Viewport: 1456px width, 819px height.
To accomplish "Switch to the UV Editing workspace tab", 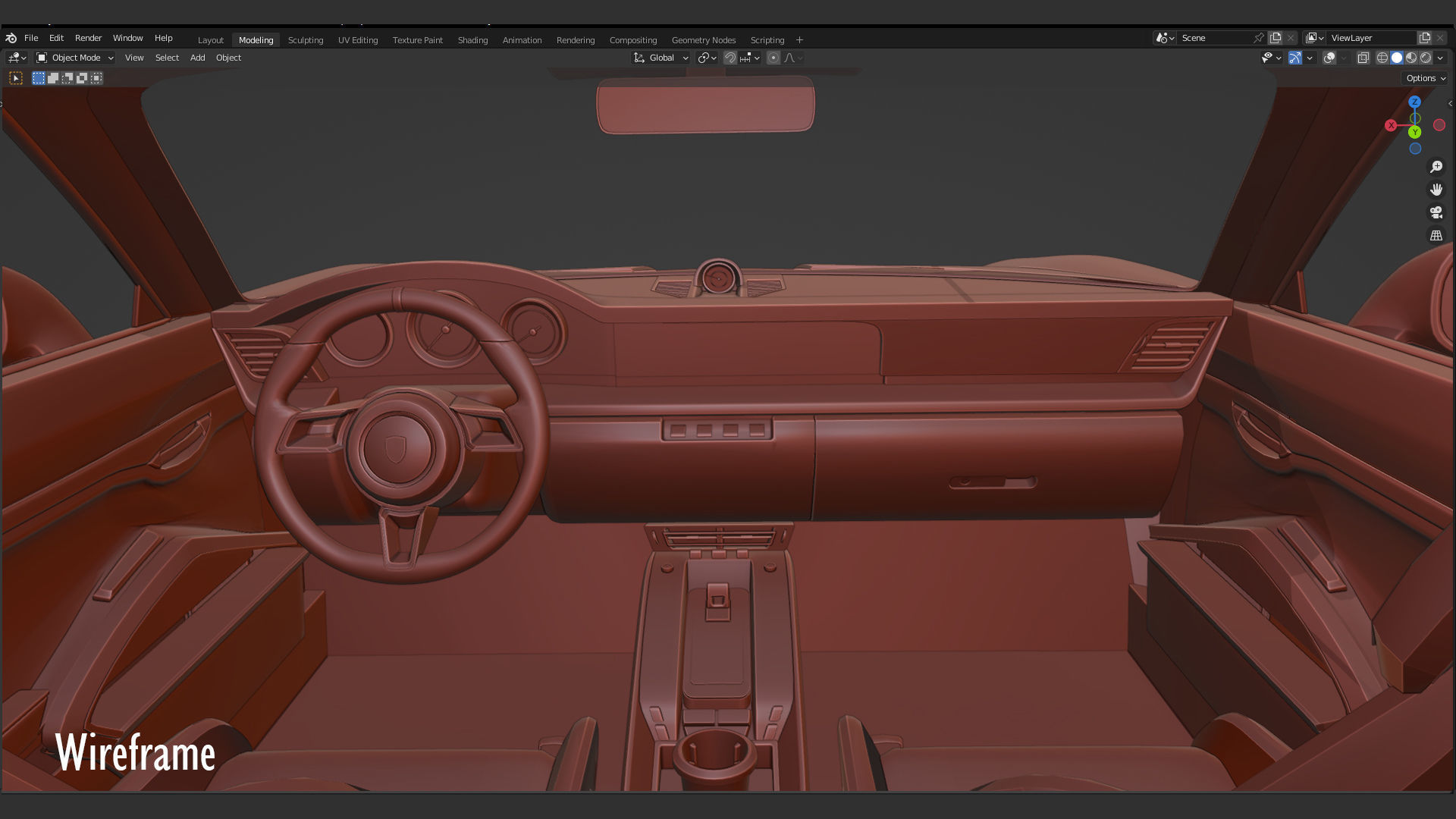I will pos(358,40).
